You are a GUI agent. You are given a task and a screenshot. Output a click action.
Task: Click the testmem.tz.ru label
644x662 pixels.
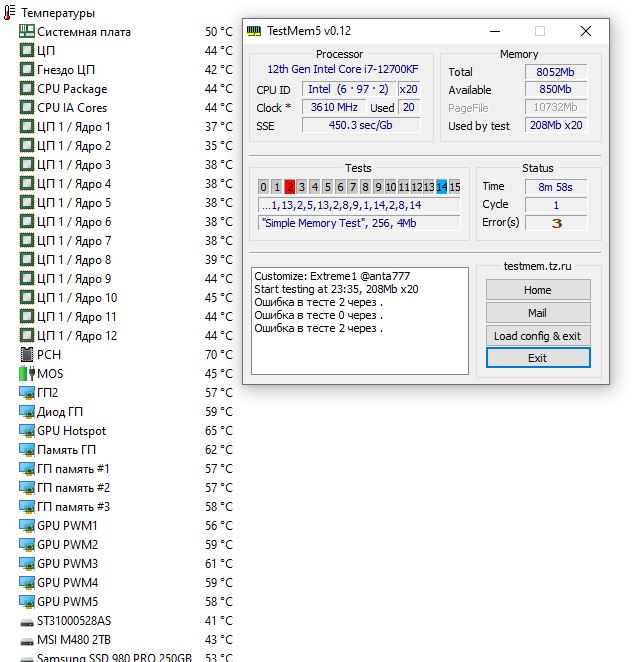(537, 266)
